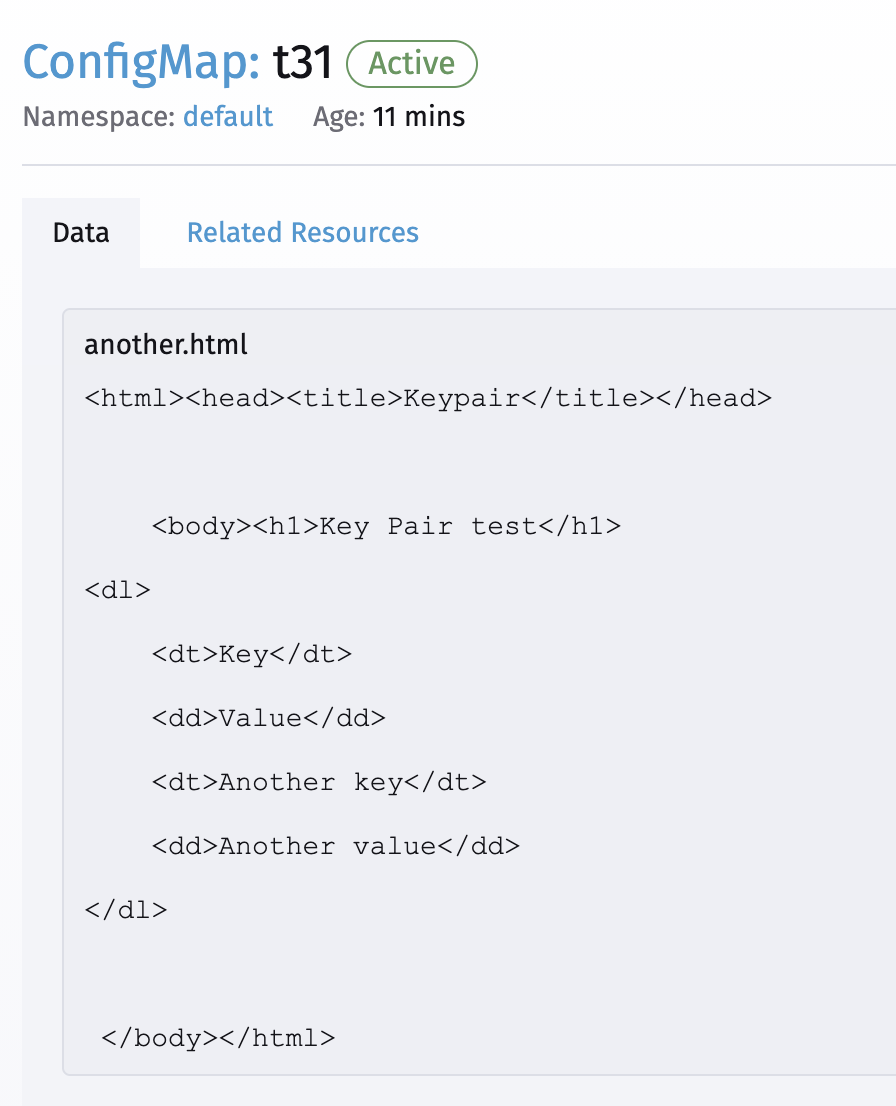Viewport: 896px width, 1106px height.
Task: Select the dl opening tag line
Action: 117,589
